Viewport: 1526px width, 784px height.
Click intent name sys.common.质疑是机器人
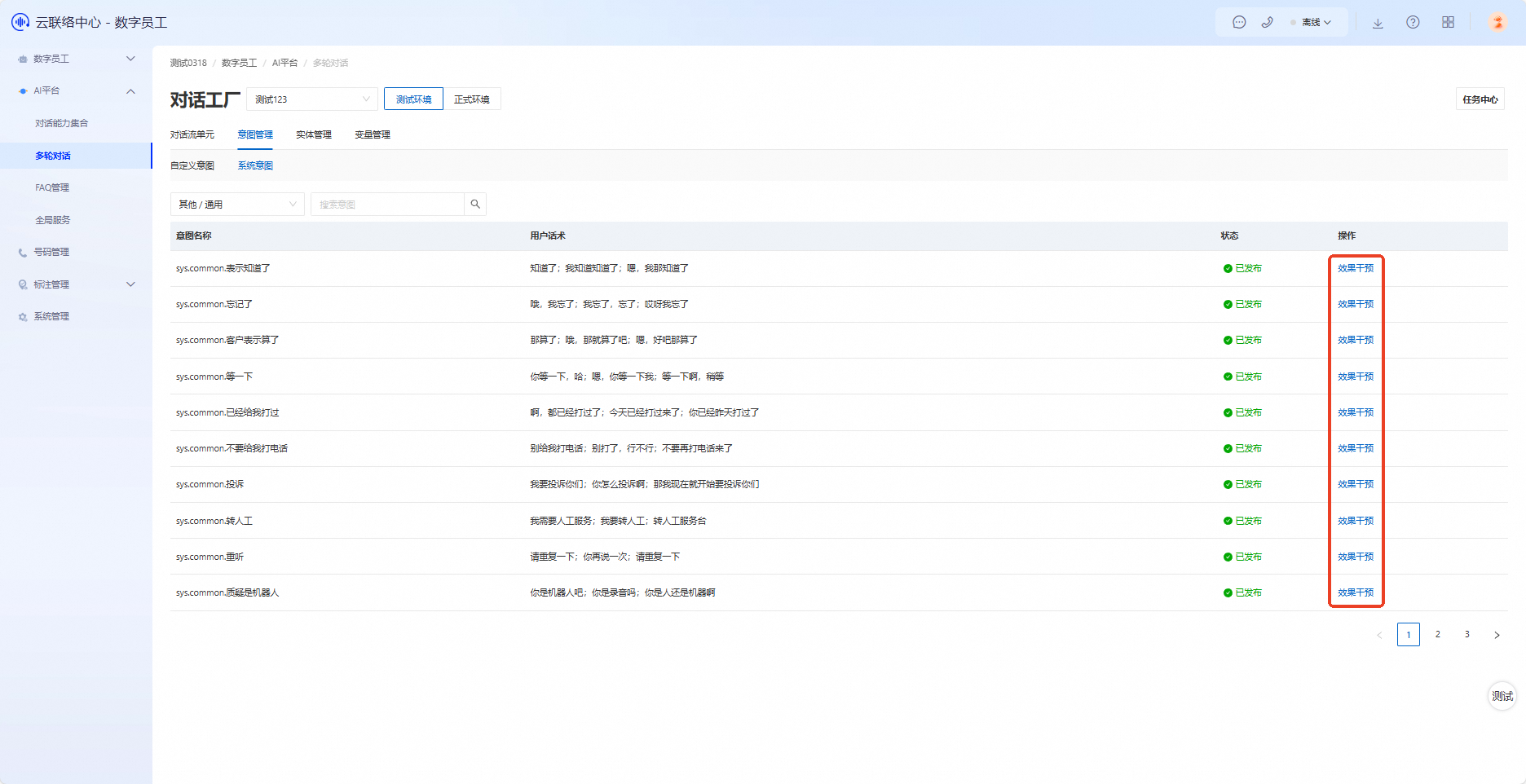(x=227, y=592)
